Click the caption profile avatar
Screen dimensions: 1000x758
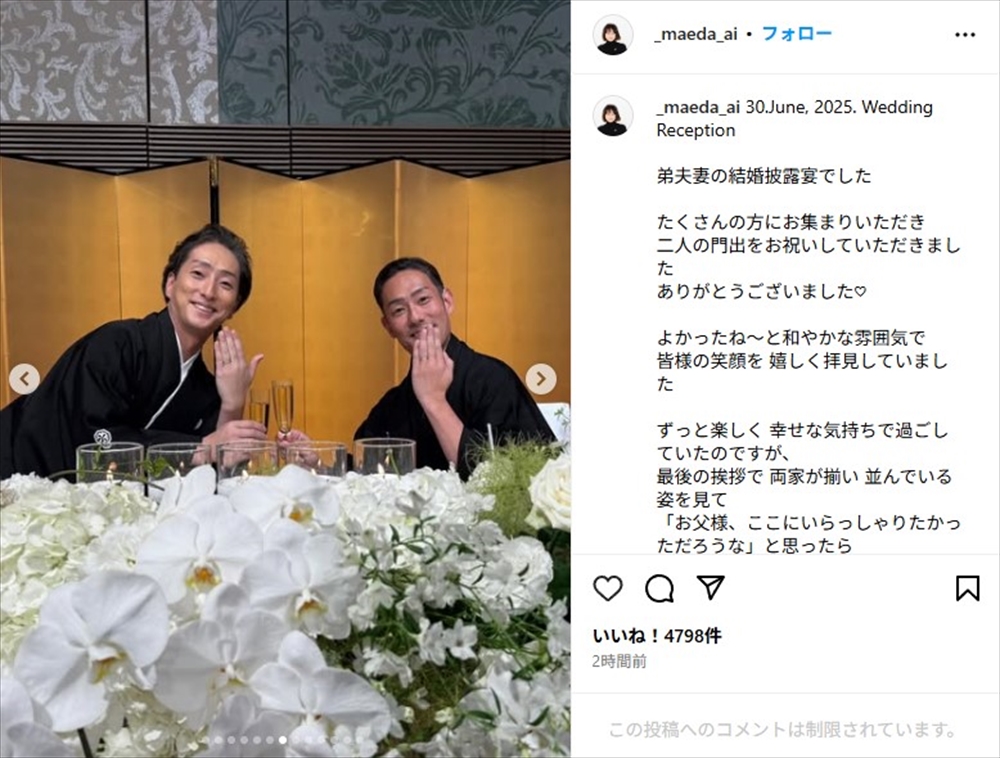(613, 117)
